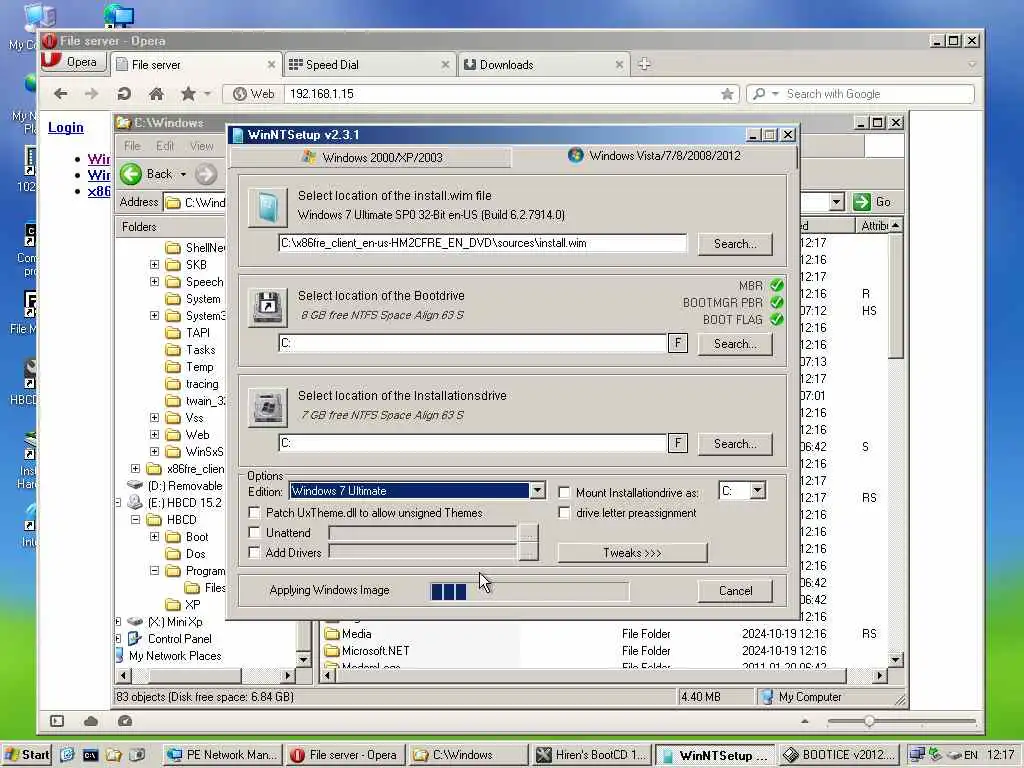Expand the Boot folder under HBCD
This screenshot has height=768, width=1024.
click(x=154, y=537)
